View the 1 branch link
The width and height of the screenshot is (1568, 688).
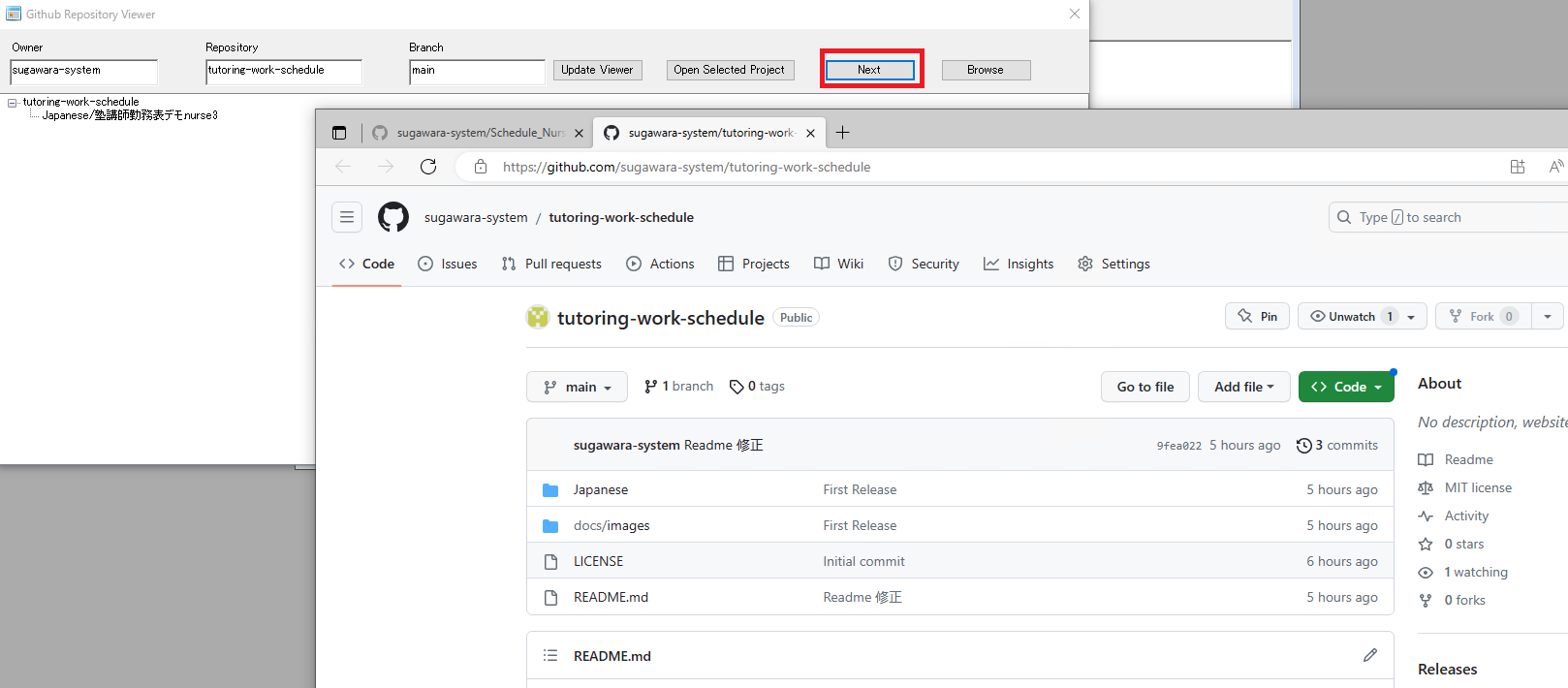point(678,386)
